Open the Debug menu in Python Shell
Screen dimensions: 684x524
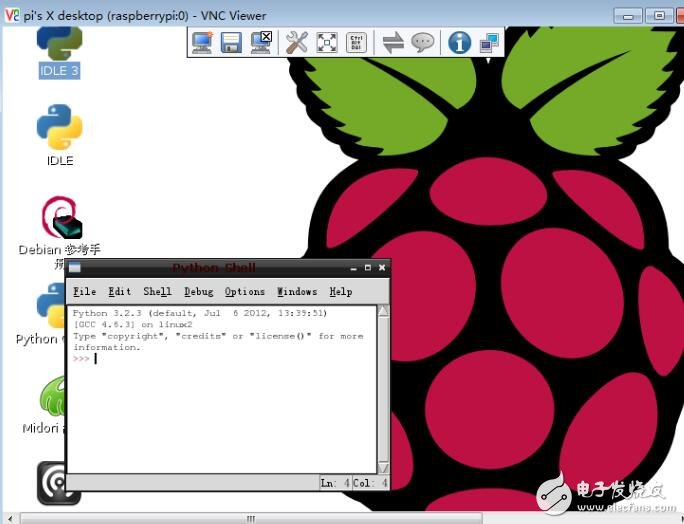tap(198, 292)
